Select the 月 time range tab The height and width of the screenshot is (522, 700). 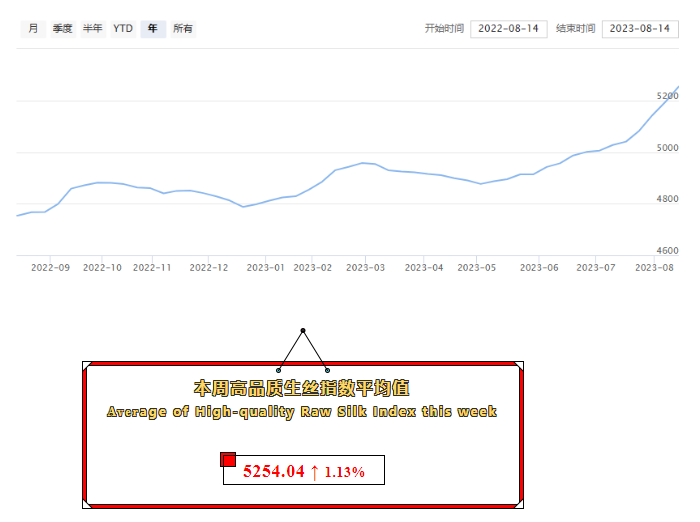33,29
